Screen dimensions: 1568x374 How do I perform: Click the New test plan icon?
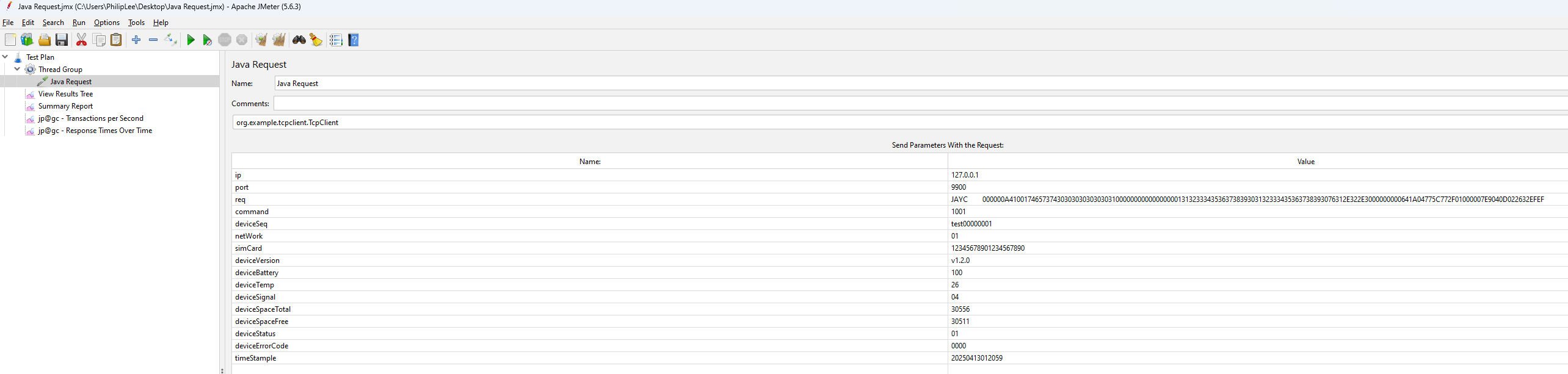tap(10, 40)
